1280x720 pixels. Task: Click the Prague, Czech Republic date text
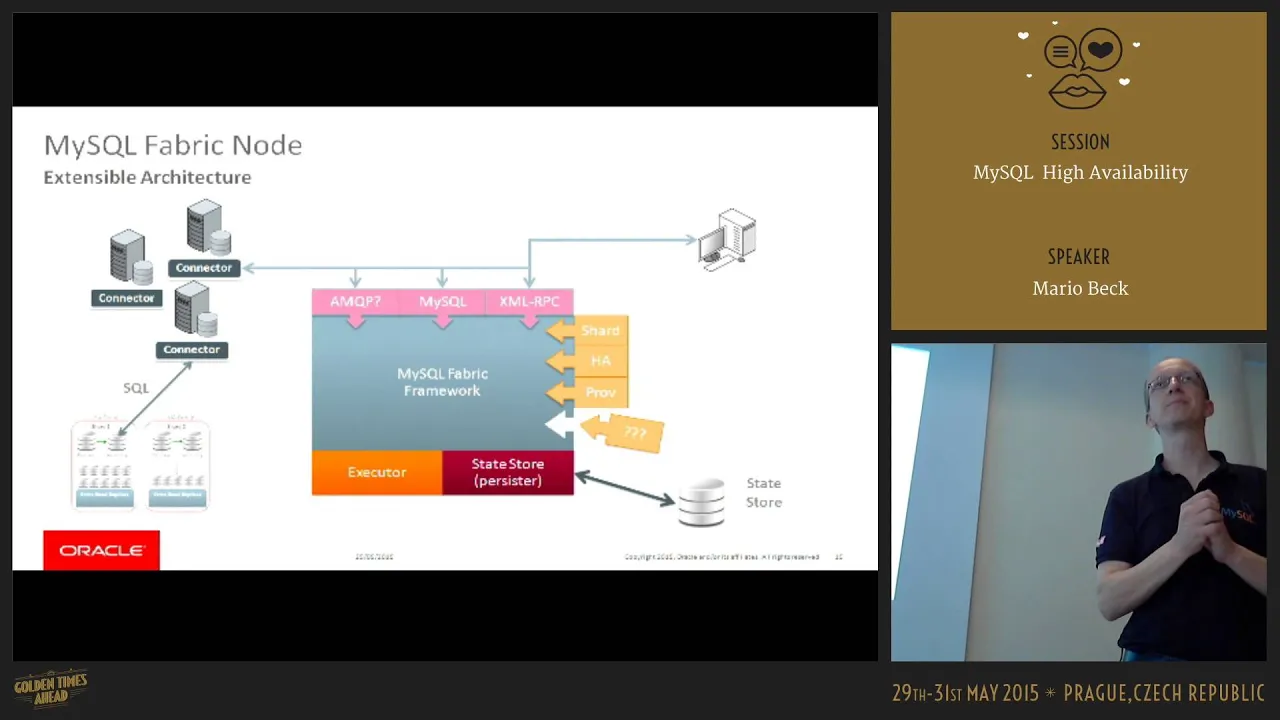pos(1079,693)
